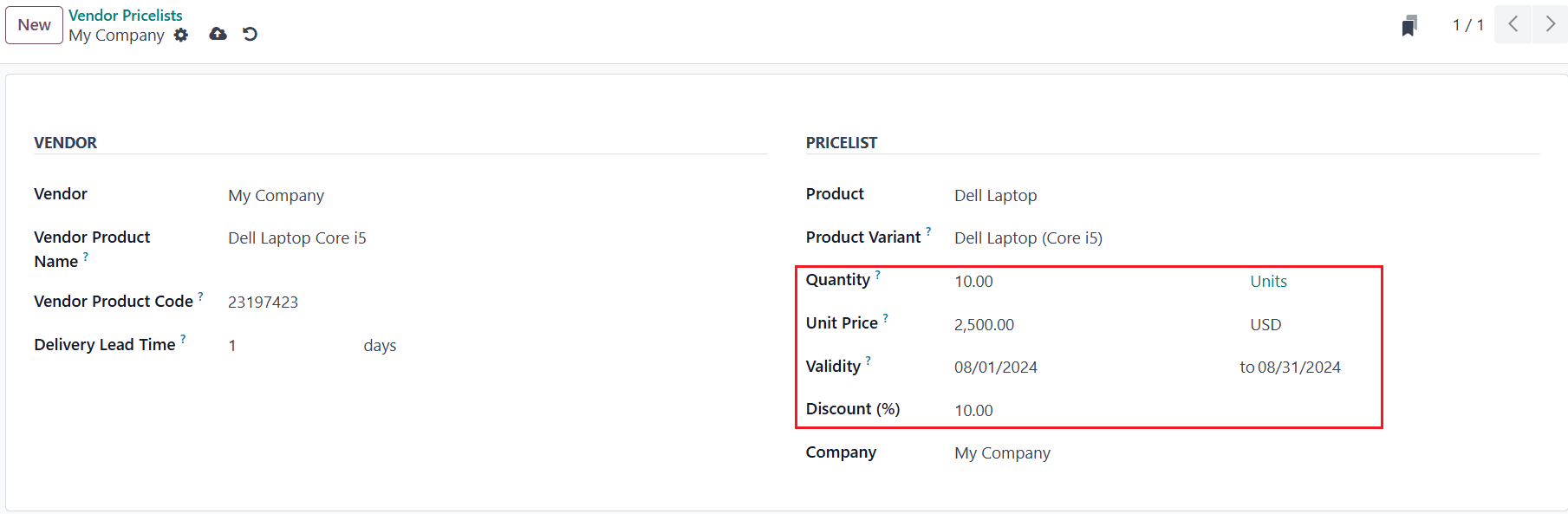Click the Vendor Pricelists breadcrumb link

(126, 16)
